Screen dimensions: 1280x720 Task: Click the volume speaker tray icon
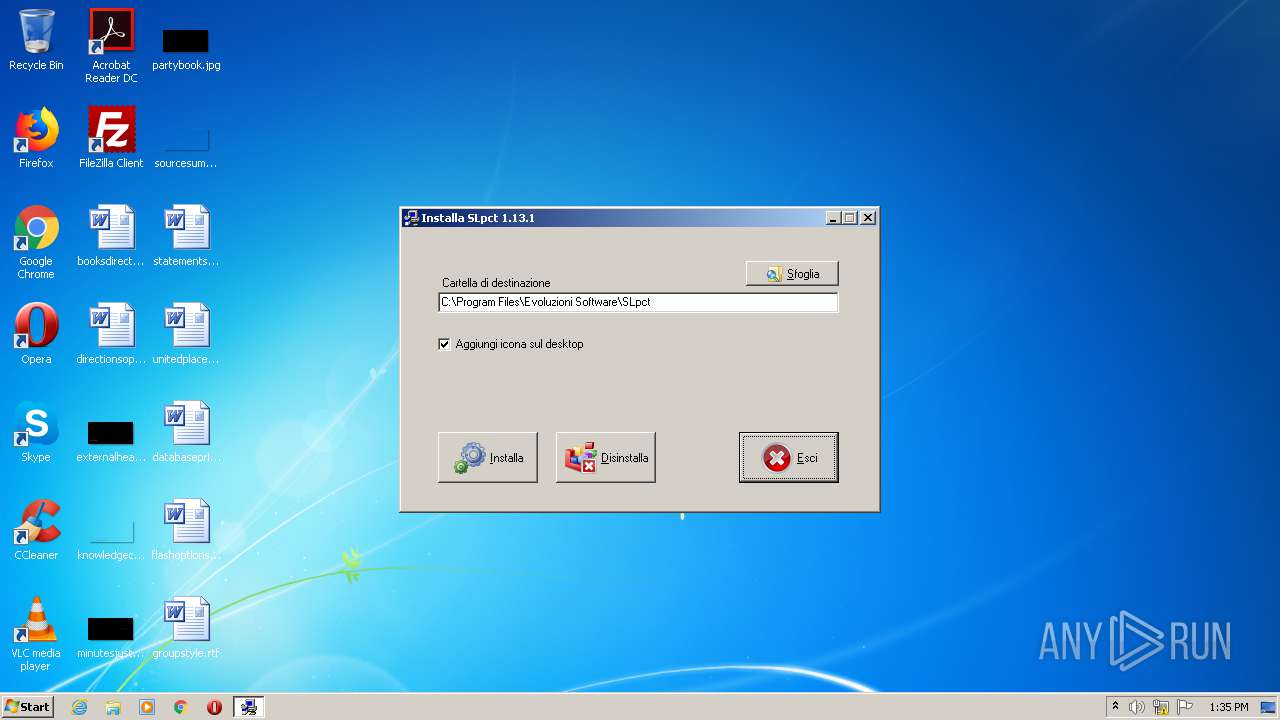(1137, 707)
